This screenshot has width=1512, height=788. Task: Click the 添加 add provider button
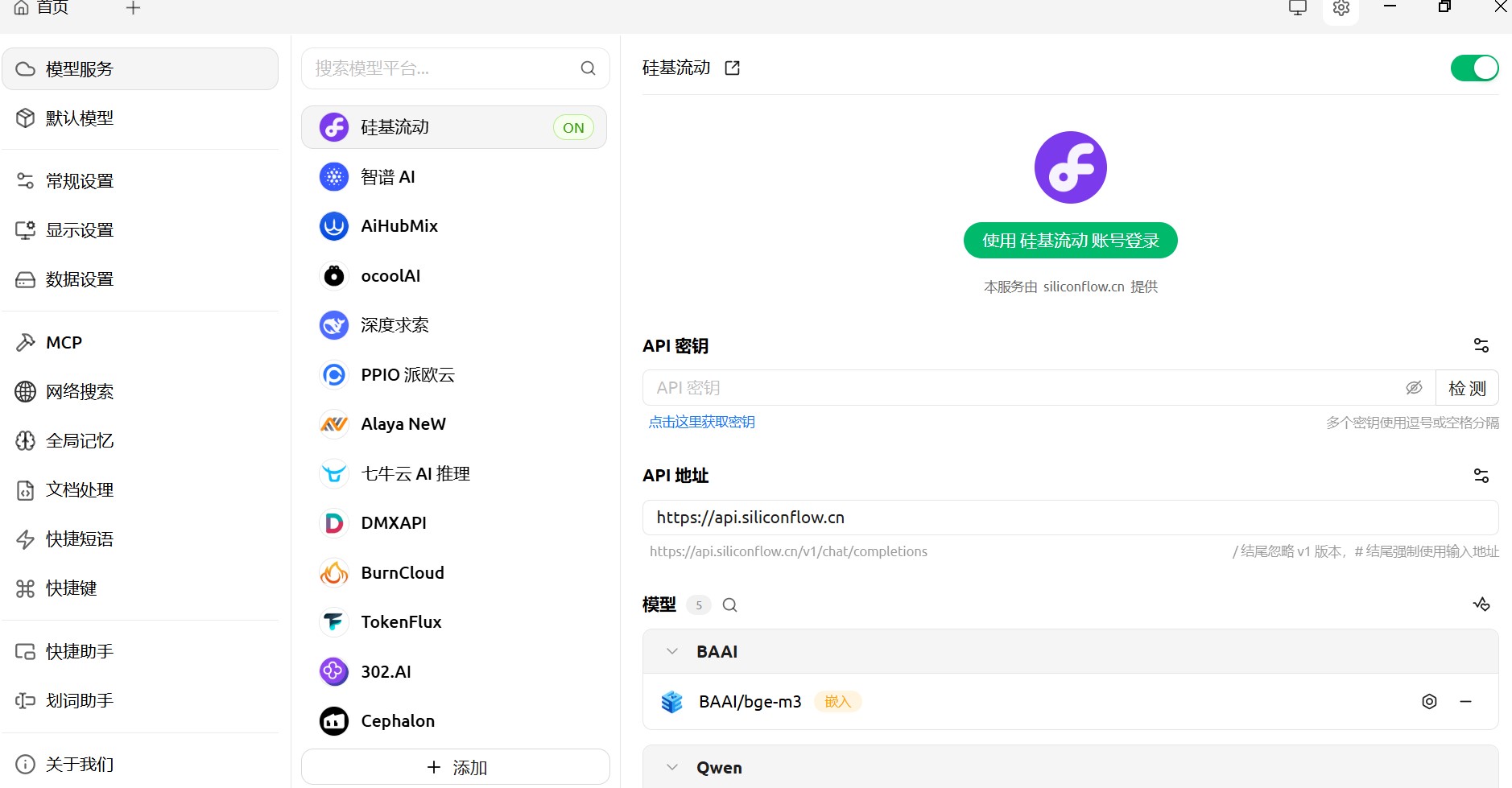[x=456, y=767]
